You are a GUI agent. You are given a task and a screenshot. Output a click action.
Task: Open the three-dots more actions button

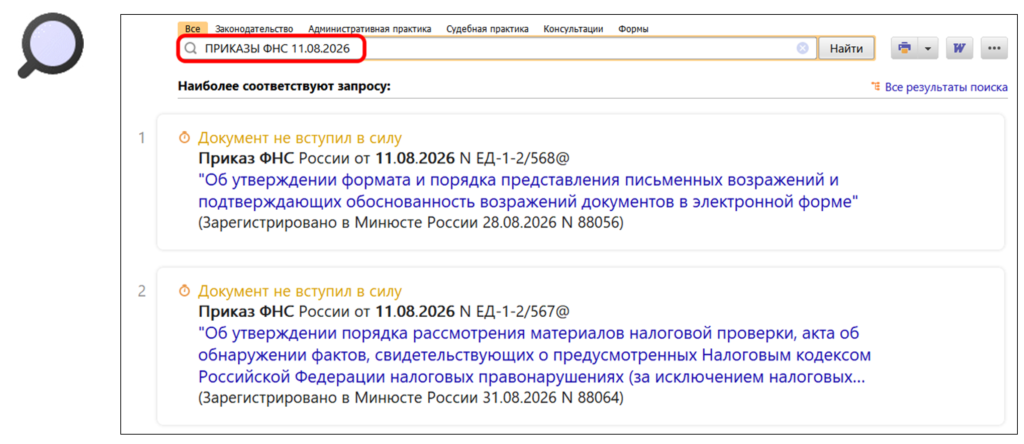994,48
